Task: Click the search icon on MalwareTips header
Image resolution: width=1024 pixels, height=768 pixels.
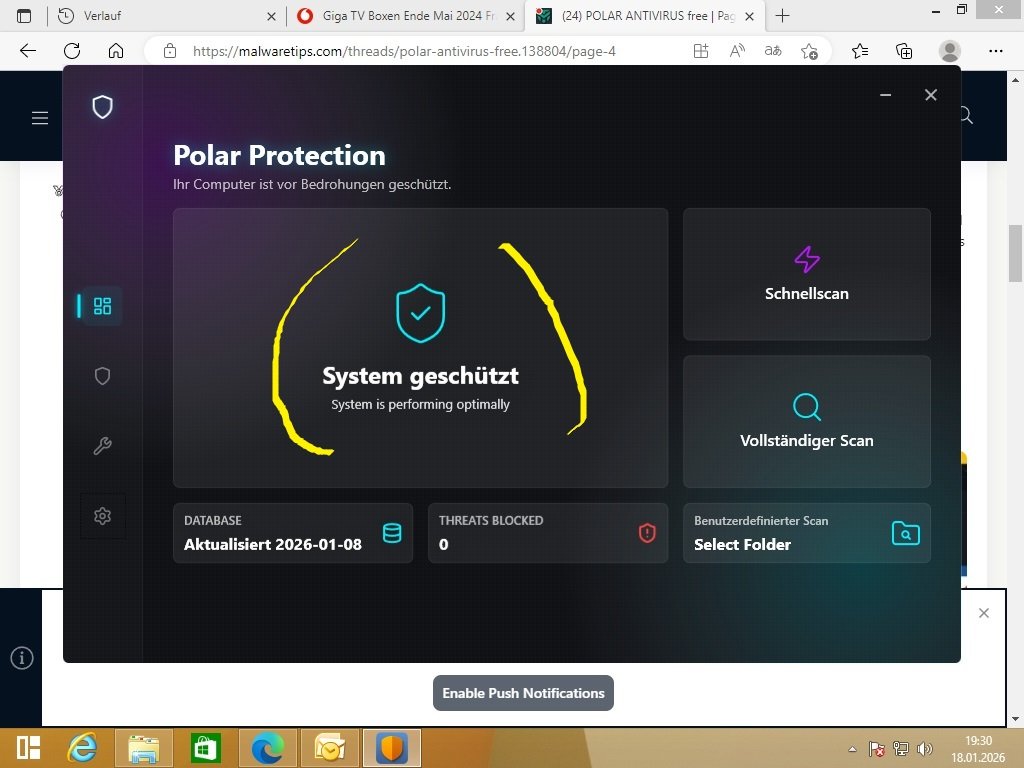Action: (966, 116)
